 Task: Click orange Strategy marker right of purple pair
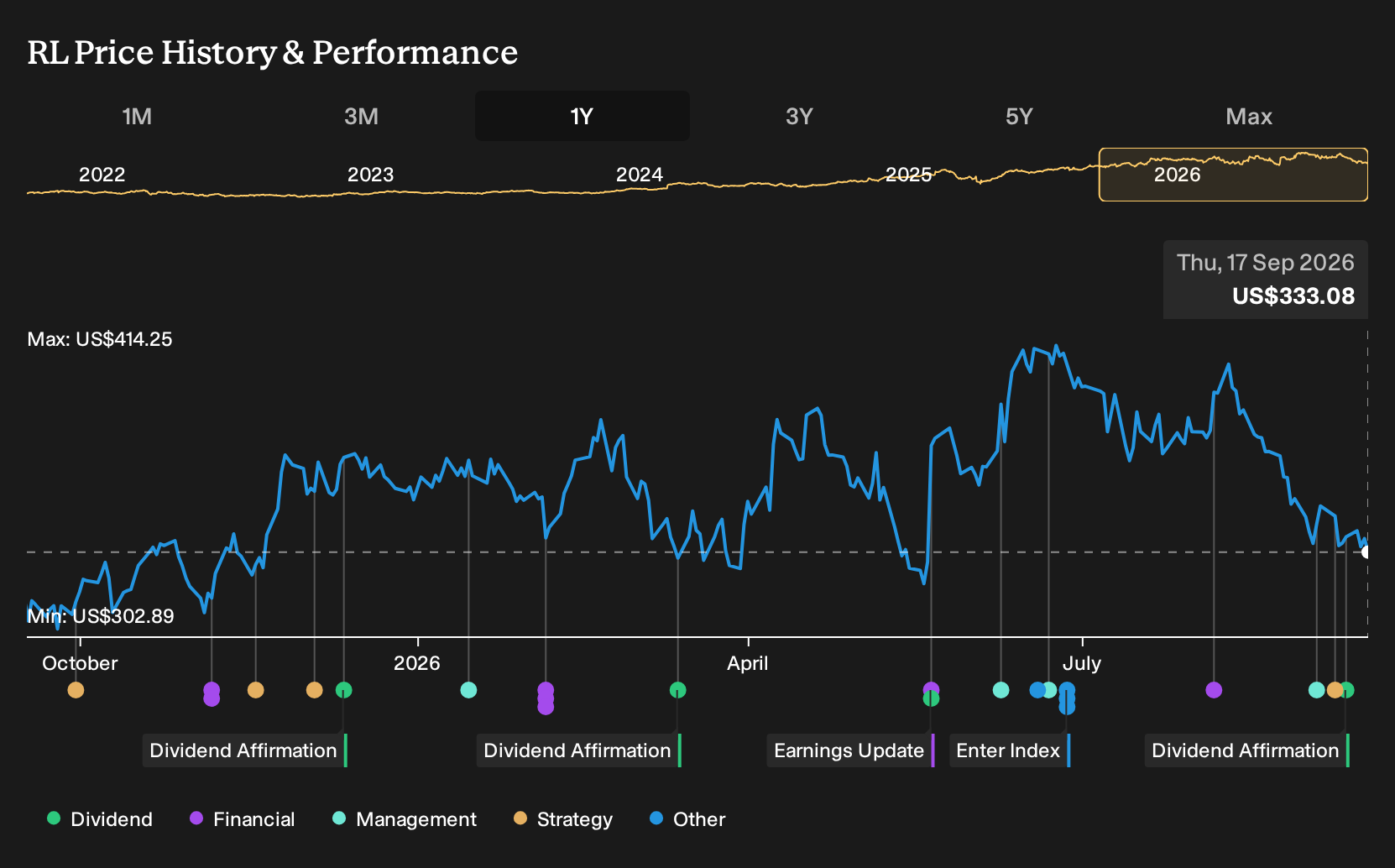(256, 690)
